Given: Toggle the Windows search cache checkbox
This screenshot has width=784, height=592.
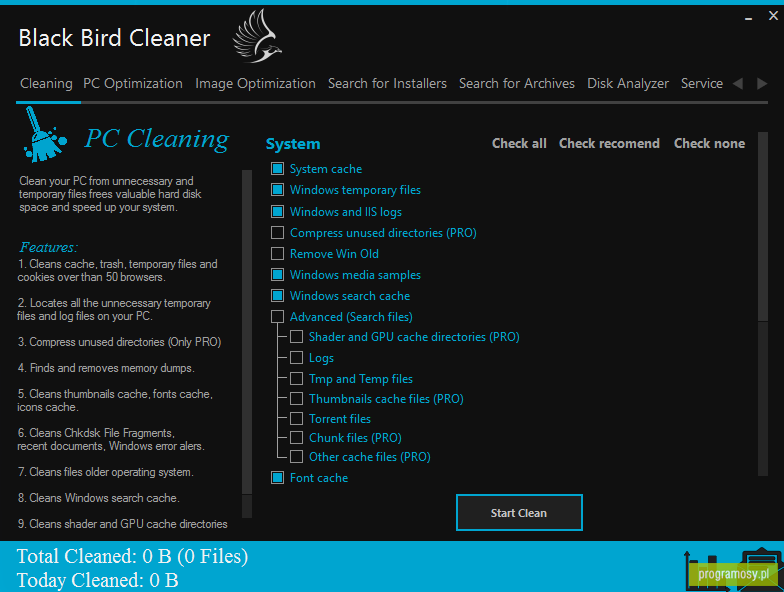Looking at the screenshot, I should pyautogui.click(x=278, y=296).
